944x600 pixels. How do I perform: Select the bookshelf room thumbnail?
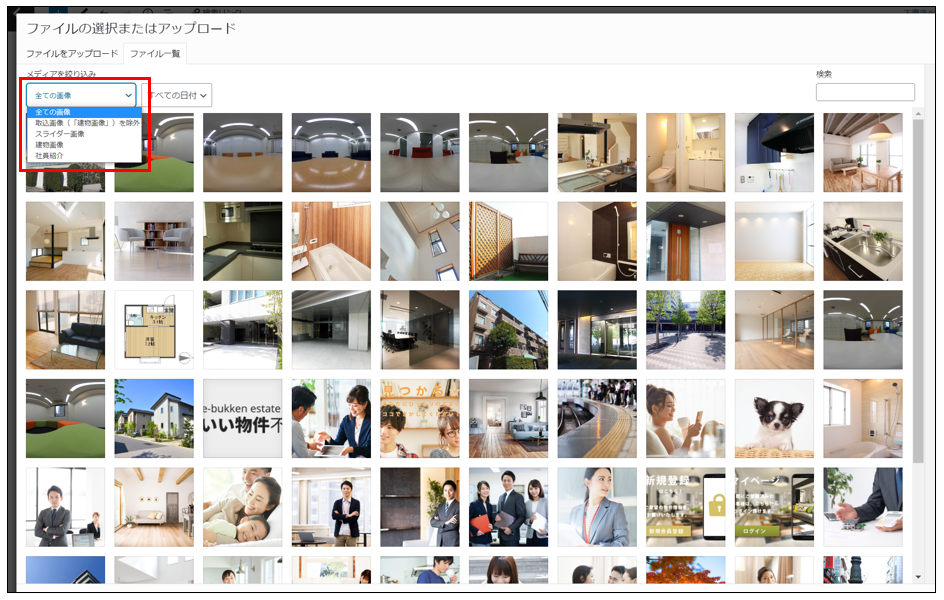pyautogui.click(x=154, y=241)
